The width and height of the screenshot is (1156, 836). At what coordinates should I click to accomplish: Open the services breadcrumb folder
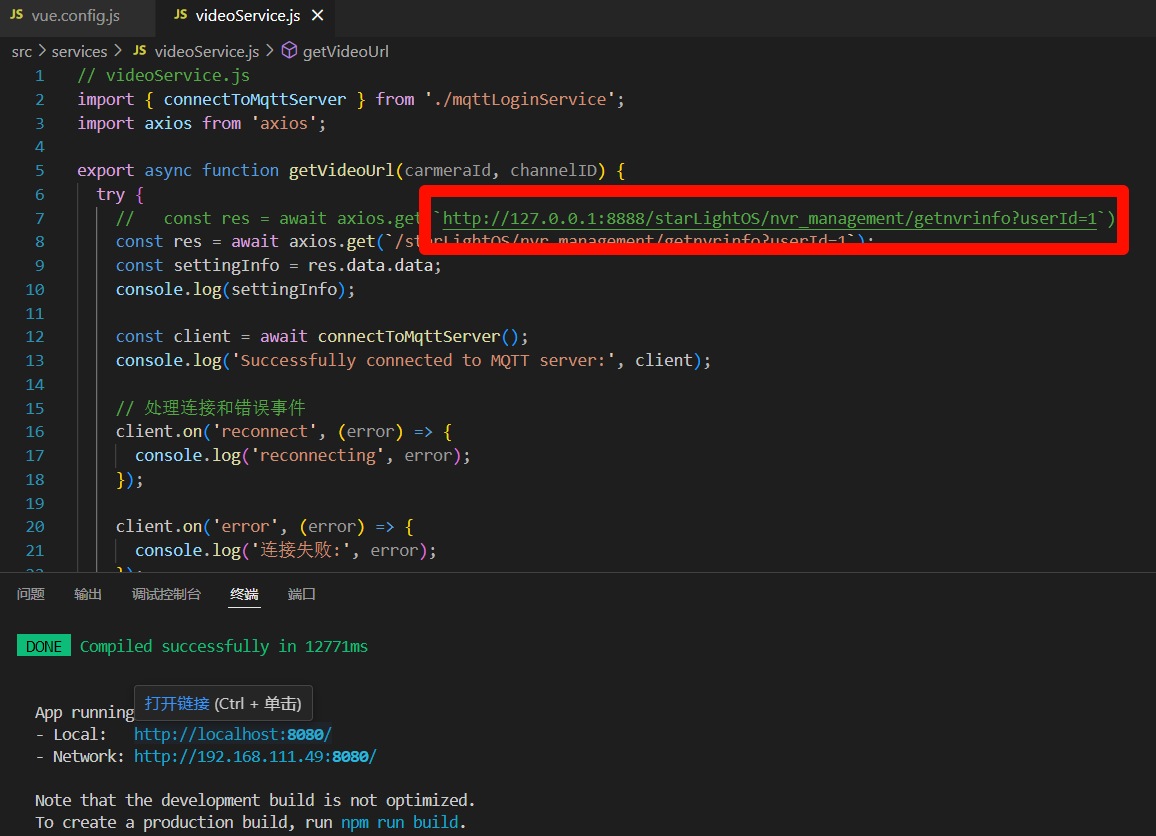click(79, 52)
